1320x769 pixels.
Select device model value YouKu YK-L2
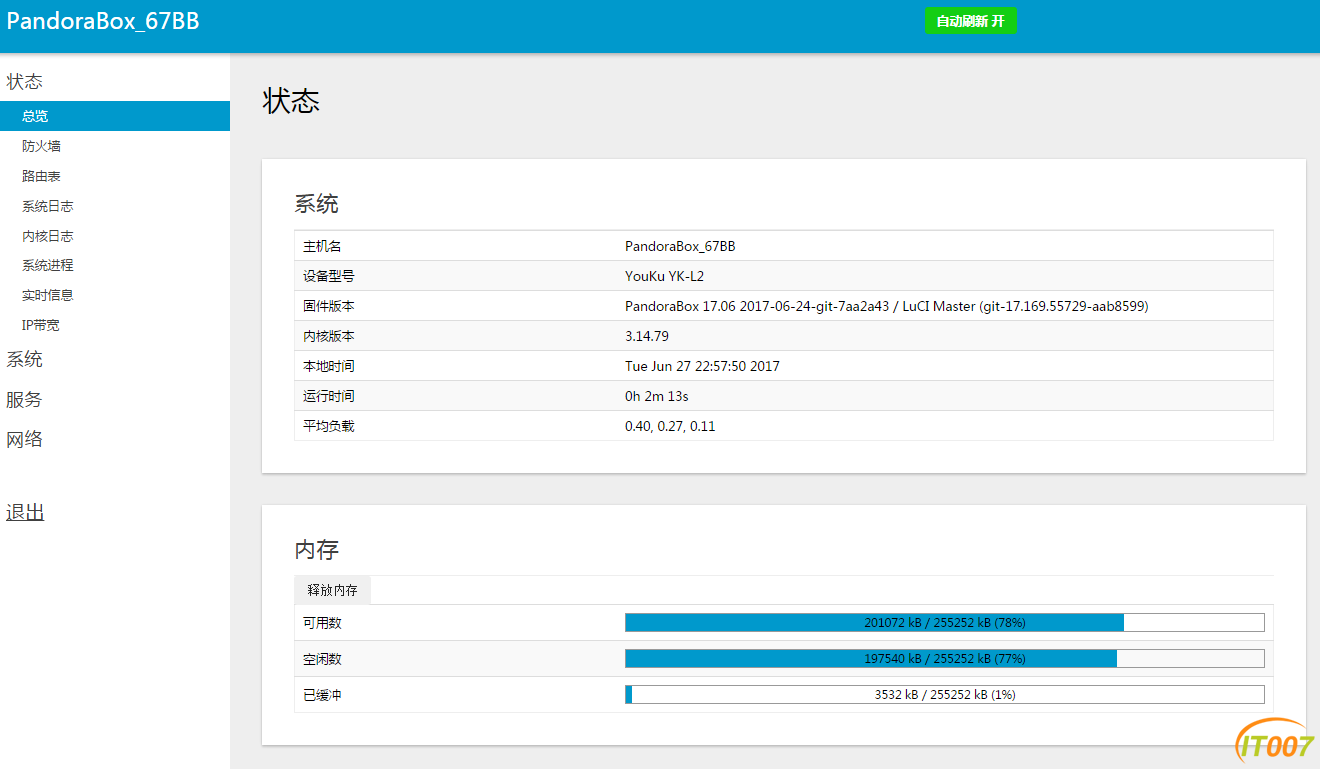pos(665,276)
